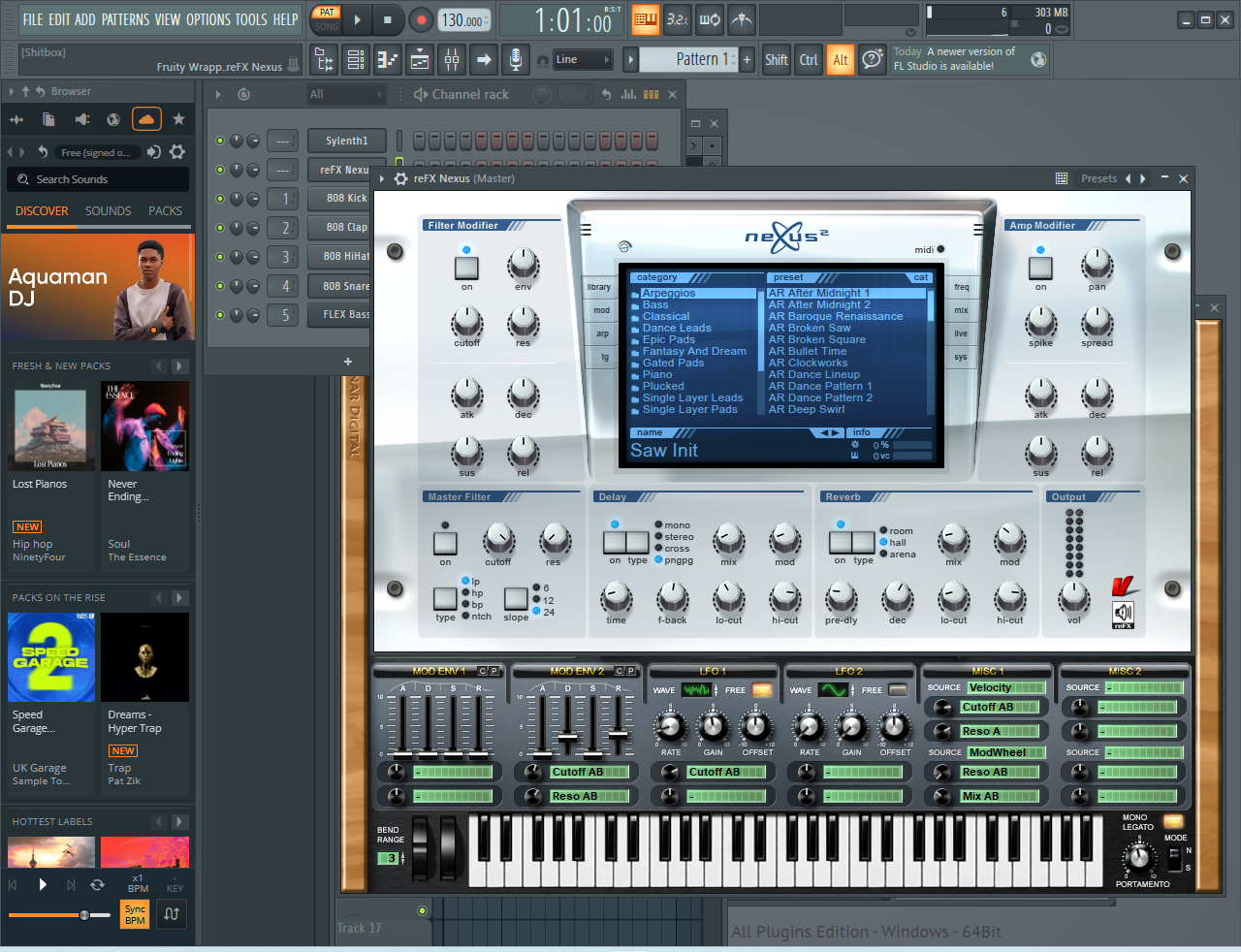Open the PATTERNS menu
1241x952 pixels.
(x=126, y=19)
